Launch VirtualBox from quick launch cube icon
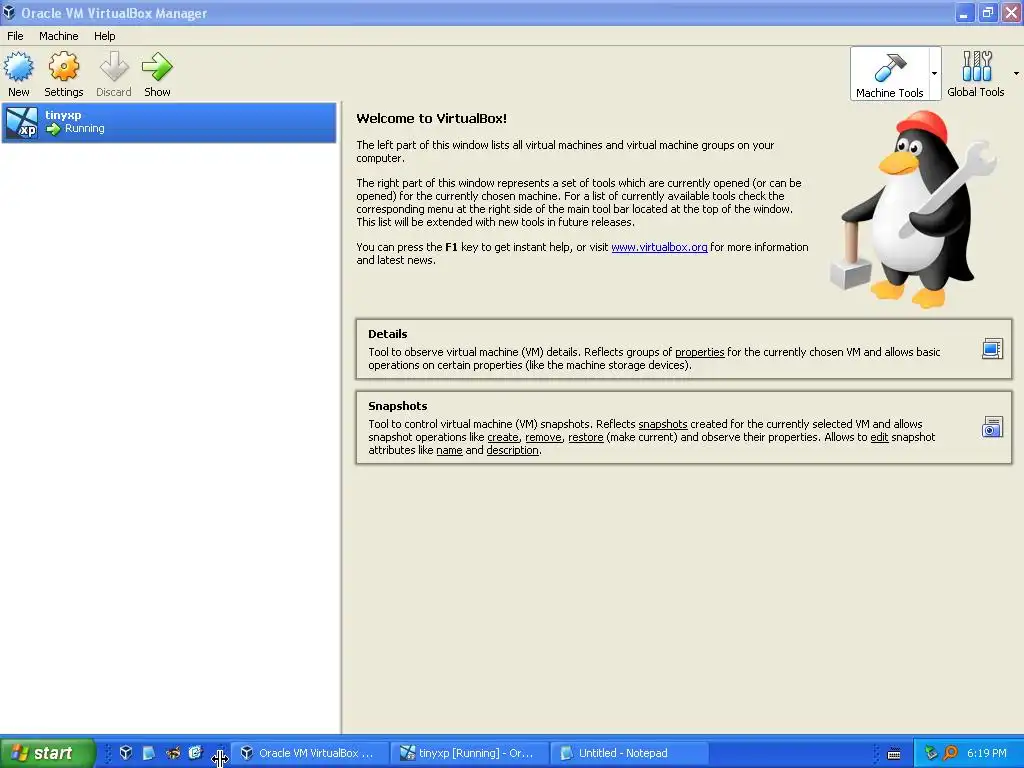 coord(126,753)
